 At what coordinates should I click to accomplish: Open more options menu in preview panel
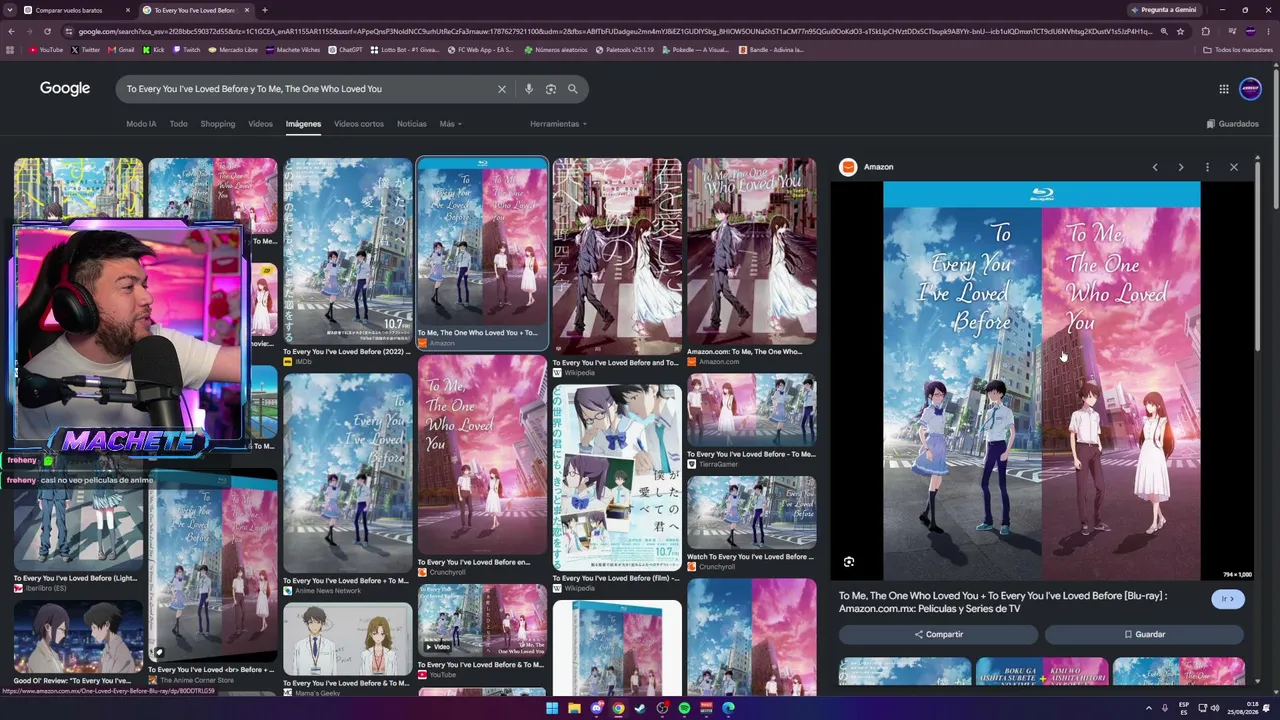pyautogui.click(x=1207, y=167)
